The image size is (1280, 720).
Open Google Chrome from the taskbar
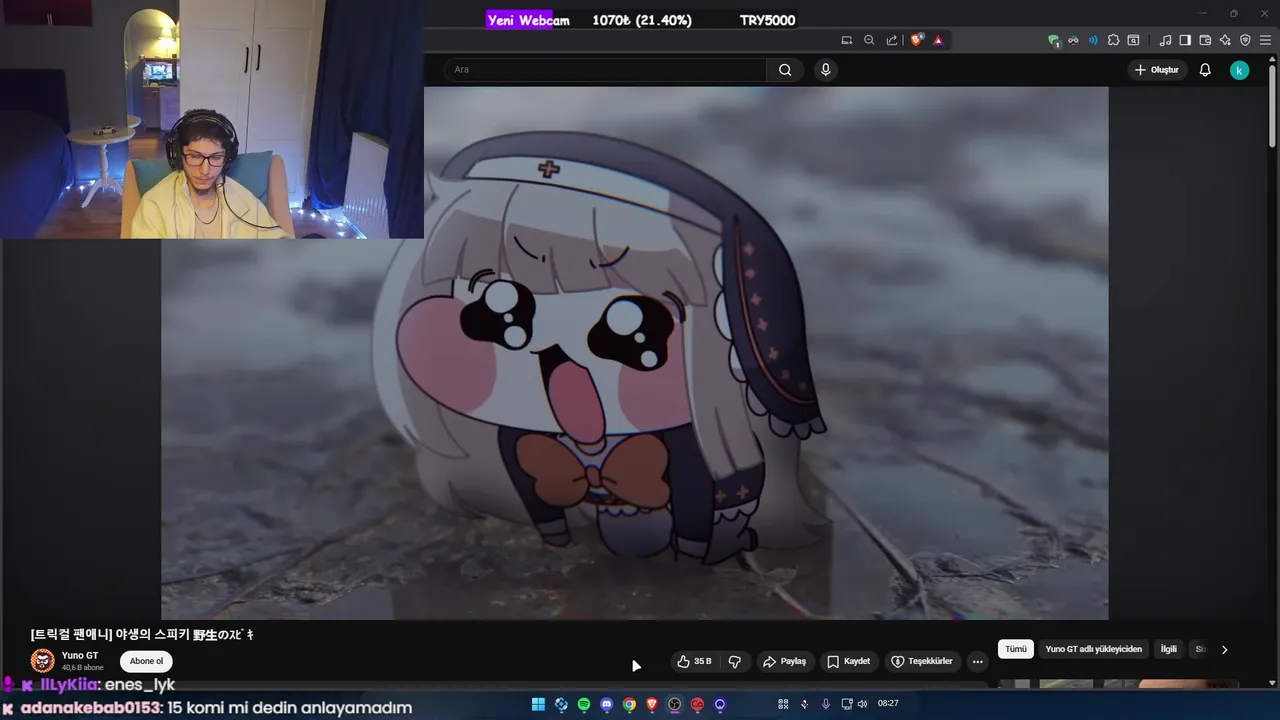[629, 704]
